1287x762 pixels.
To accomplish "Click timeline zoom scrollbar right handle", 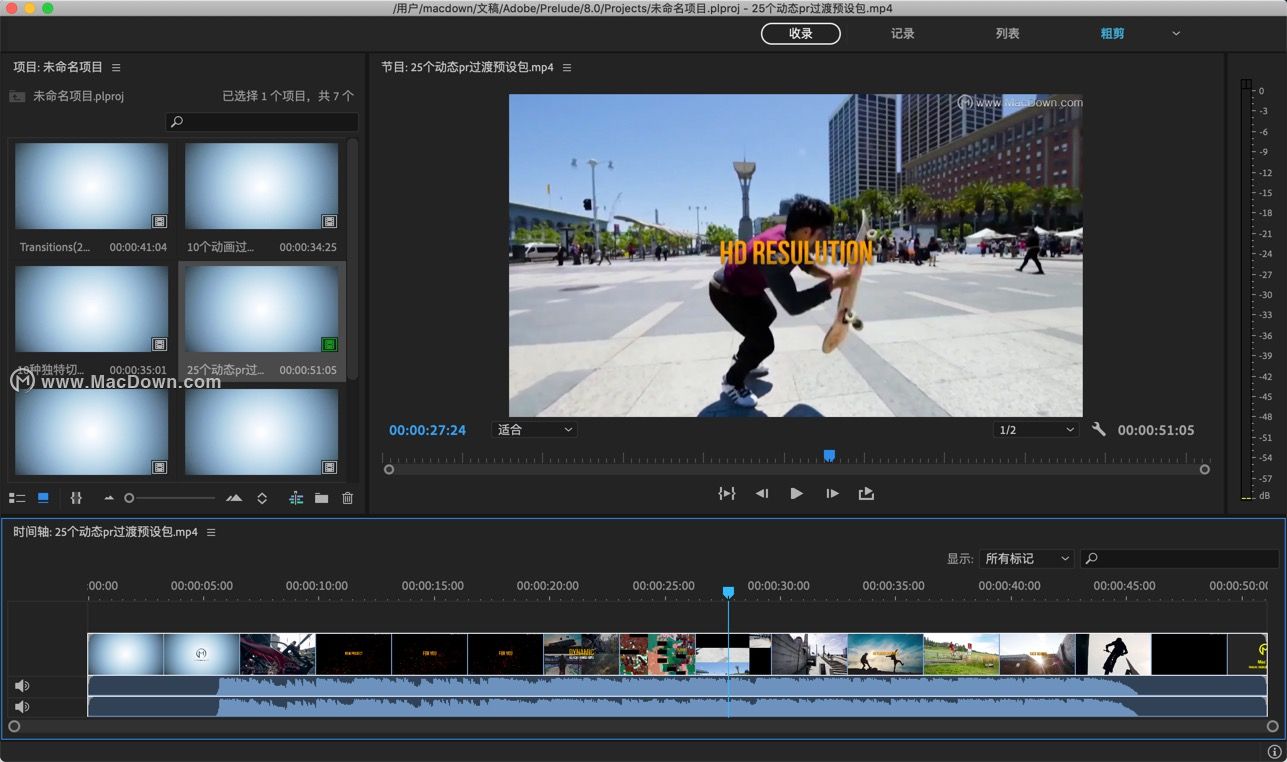I will [x=1273, y=727].
